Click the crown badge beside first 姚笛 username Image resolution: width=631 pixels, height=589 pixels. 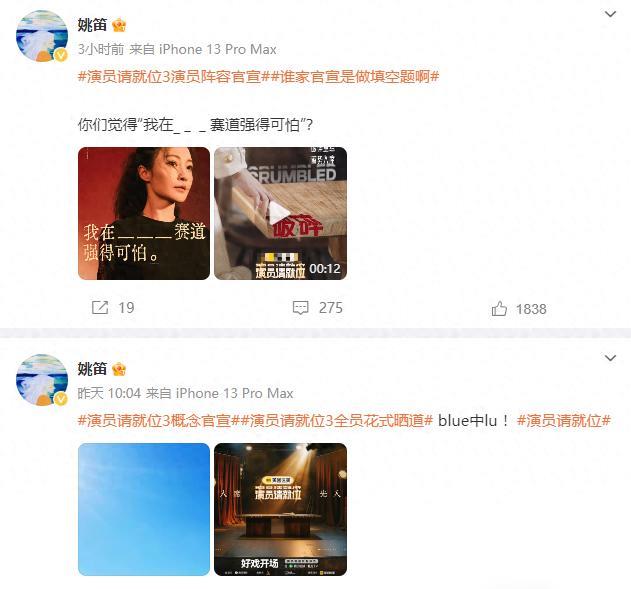click(x=119, y=25)
